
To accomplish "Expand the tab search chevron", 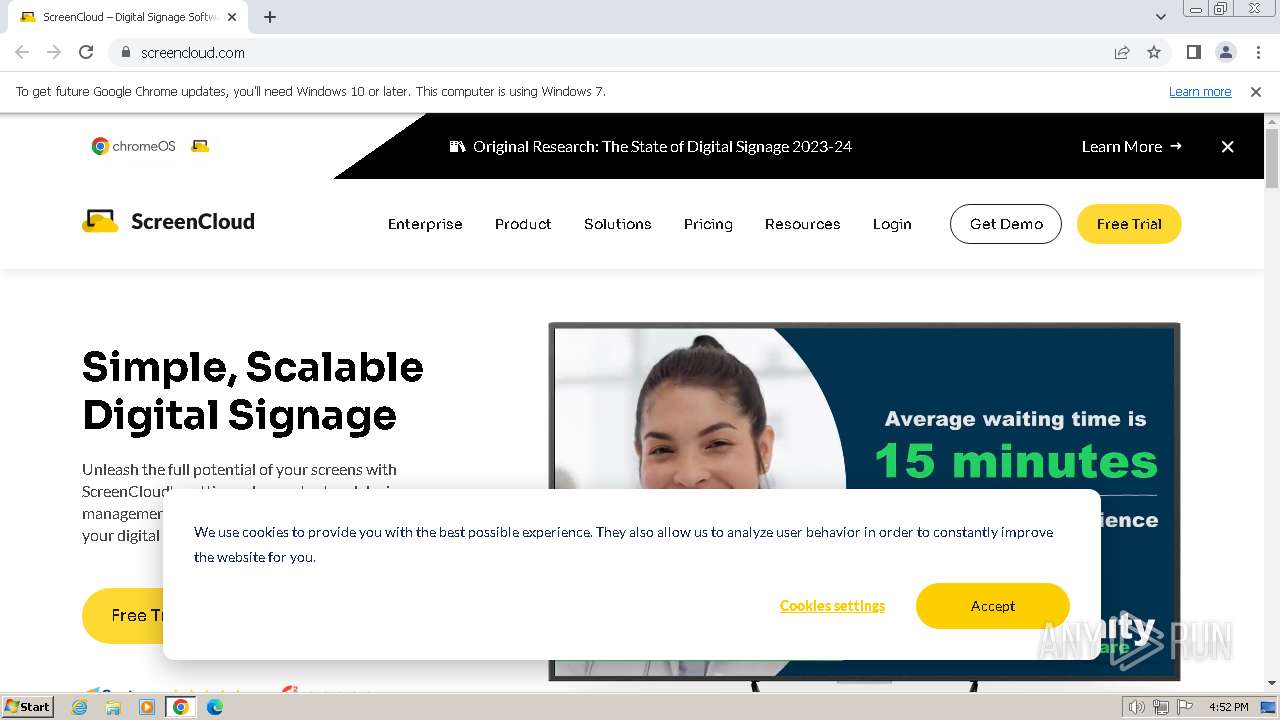I will tap(1160, 16).
